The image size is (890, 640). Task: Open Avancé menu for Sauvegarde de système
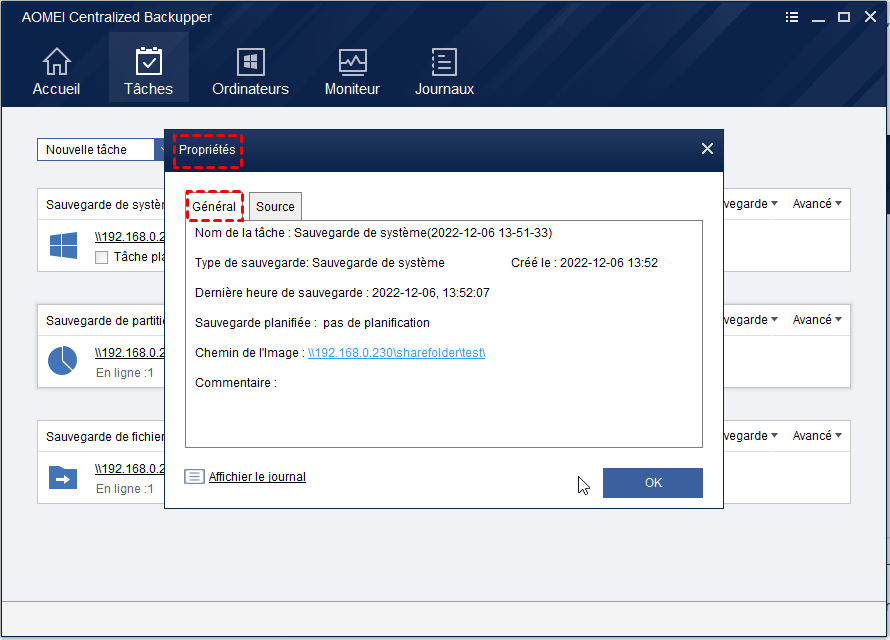817,204
